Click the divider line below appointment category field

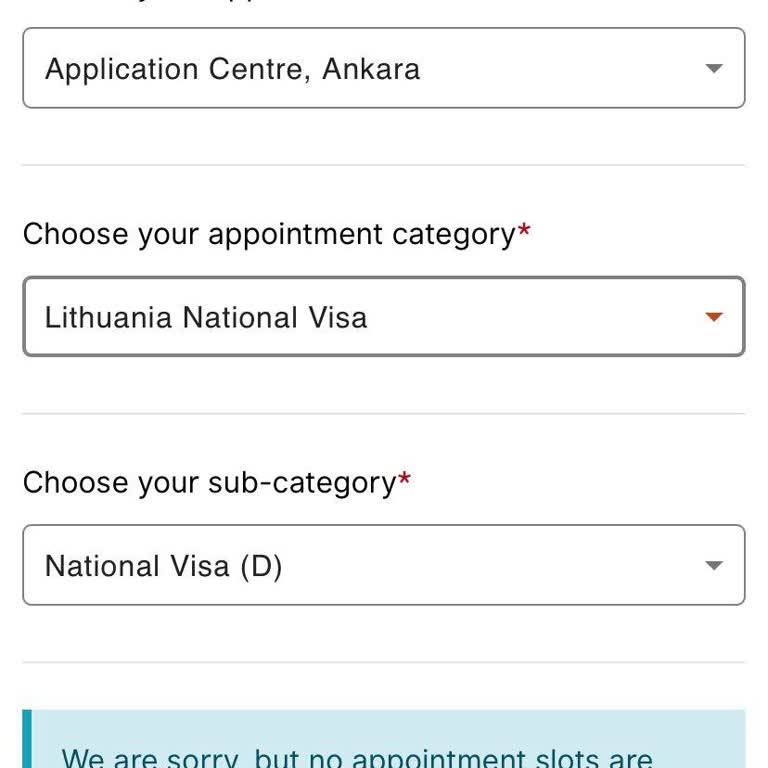pos(383,413)
